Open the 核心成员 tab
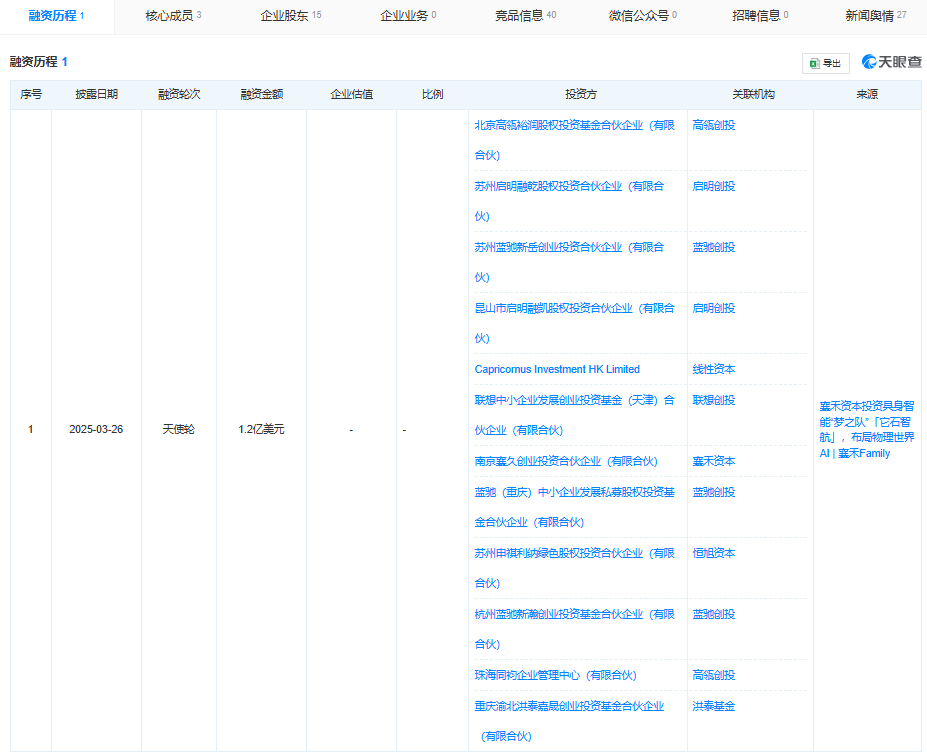 coord(173,16)
